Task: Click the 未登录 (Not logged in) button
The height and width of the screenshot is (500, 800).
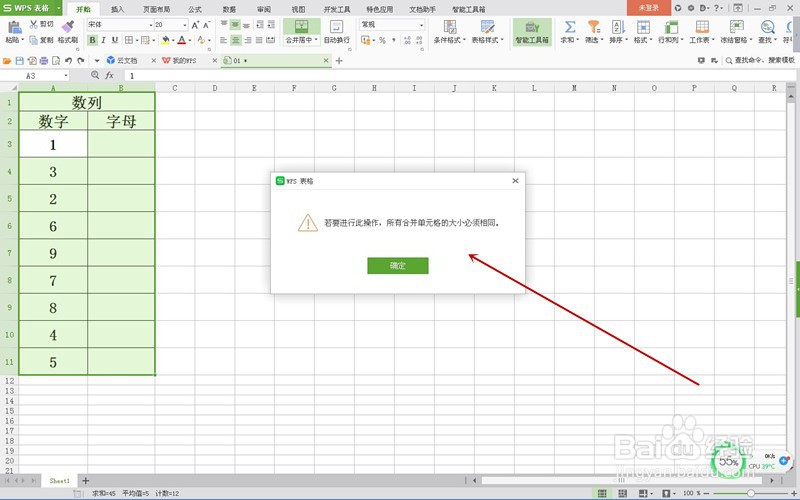Action: pos(648,8)
